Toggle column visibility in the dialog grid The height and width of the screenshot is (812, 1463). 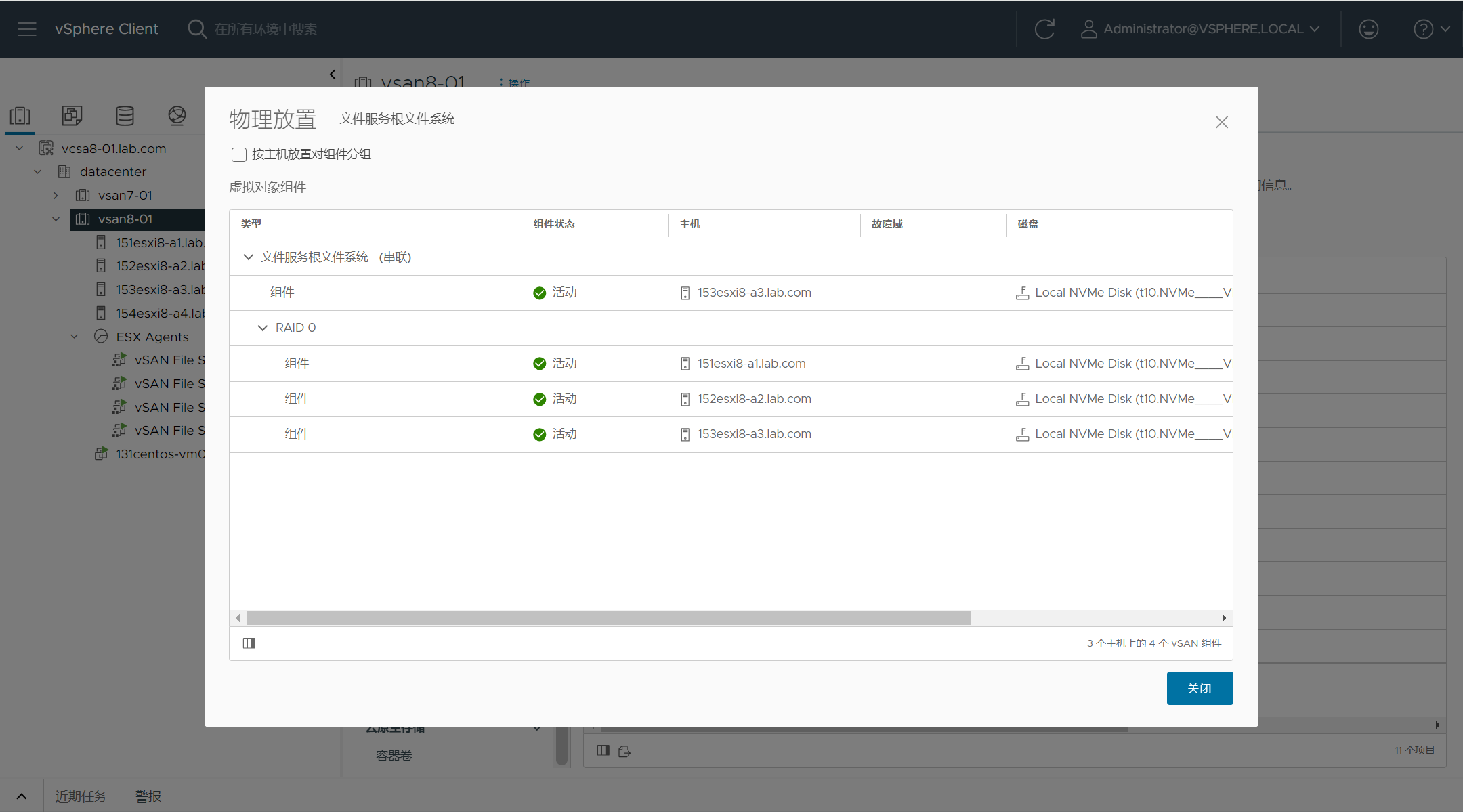pyautogui.click(x=249, y=643)
